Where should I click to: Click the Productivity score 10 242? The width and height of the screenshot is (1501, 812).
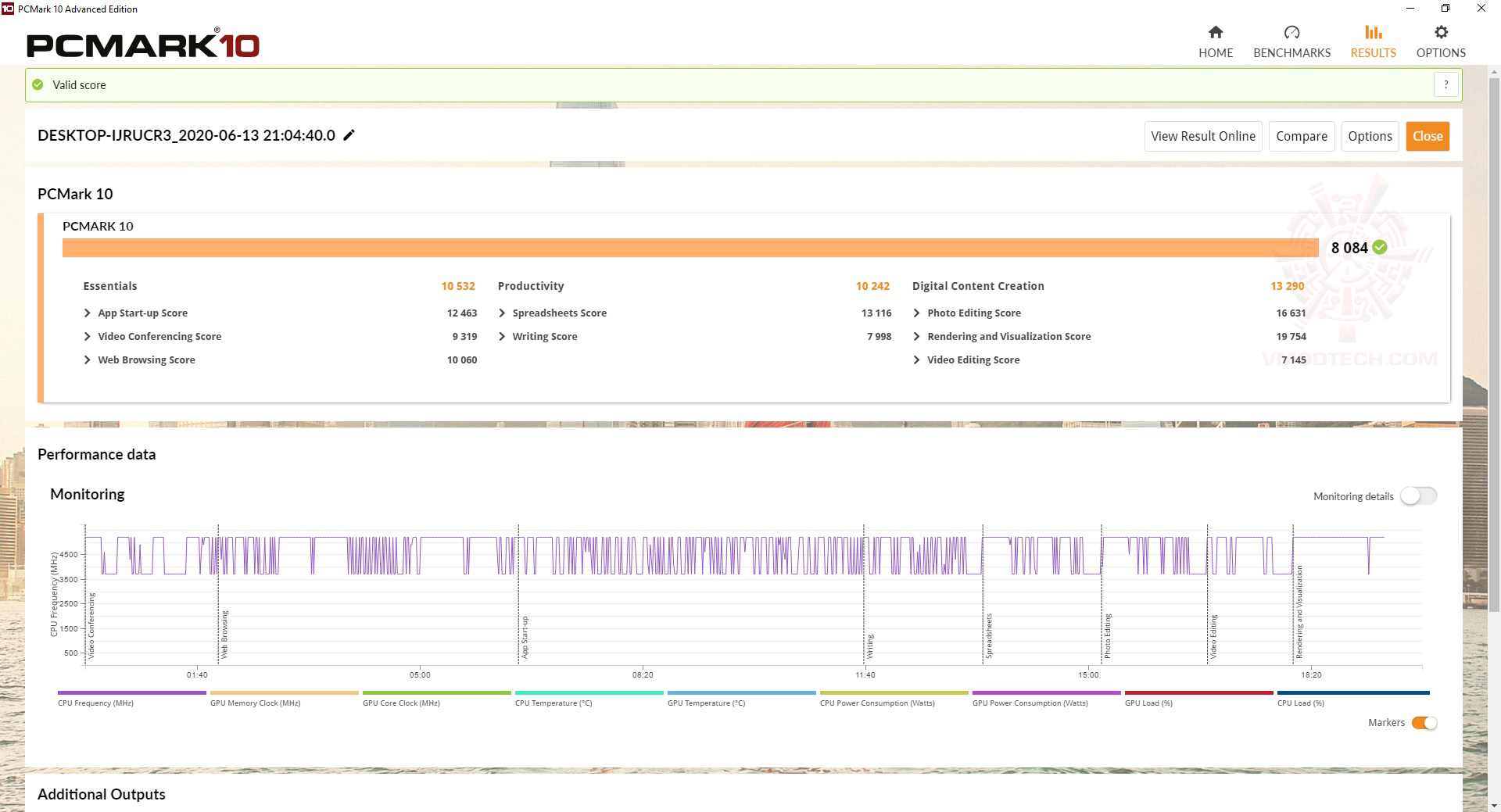[872, 286]
